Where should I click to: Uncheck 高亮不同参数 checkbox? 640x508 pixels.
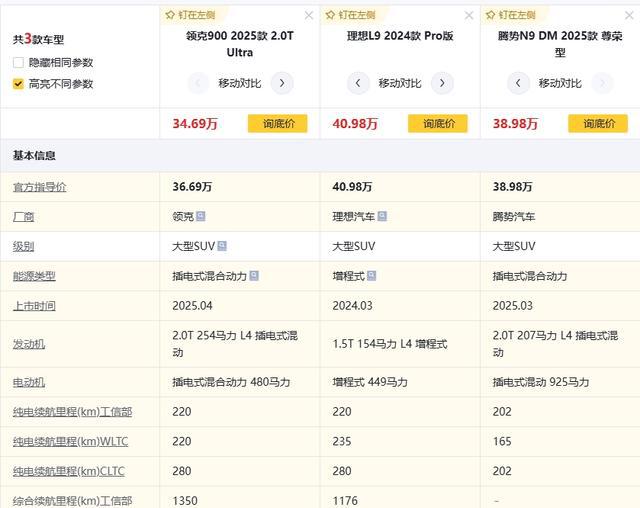pyautogui.click(x=18, y=84)
